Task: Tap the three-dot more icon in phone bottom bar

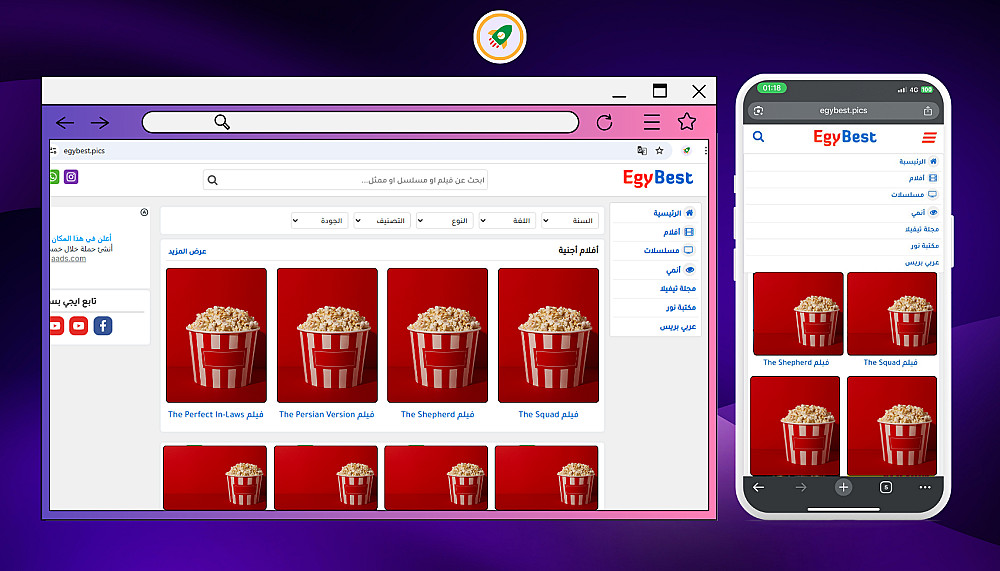Action: click(925, 487)
